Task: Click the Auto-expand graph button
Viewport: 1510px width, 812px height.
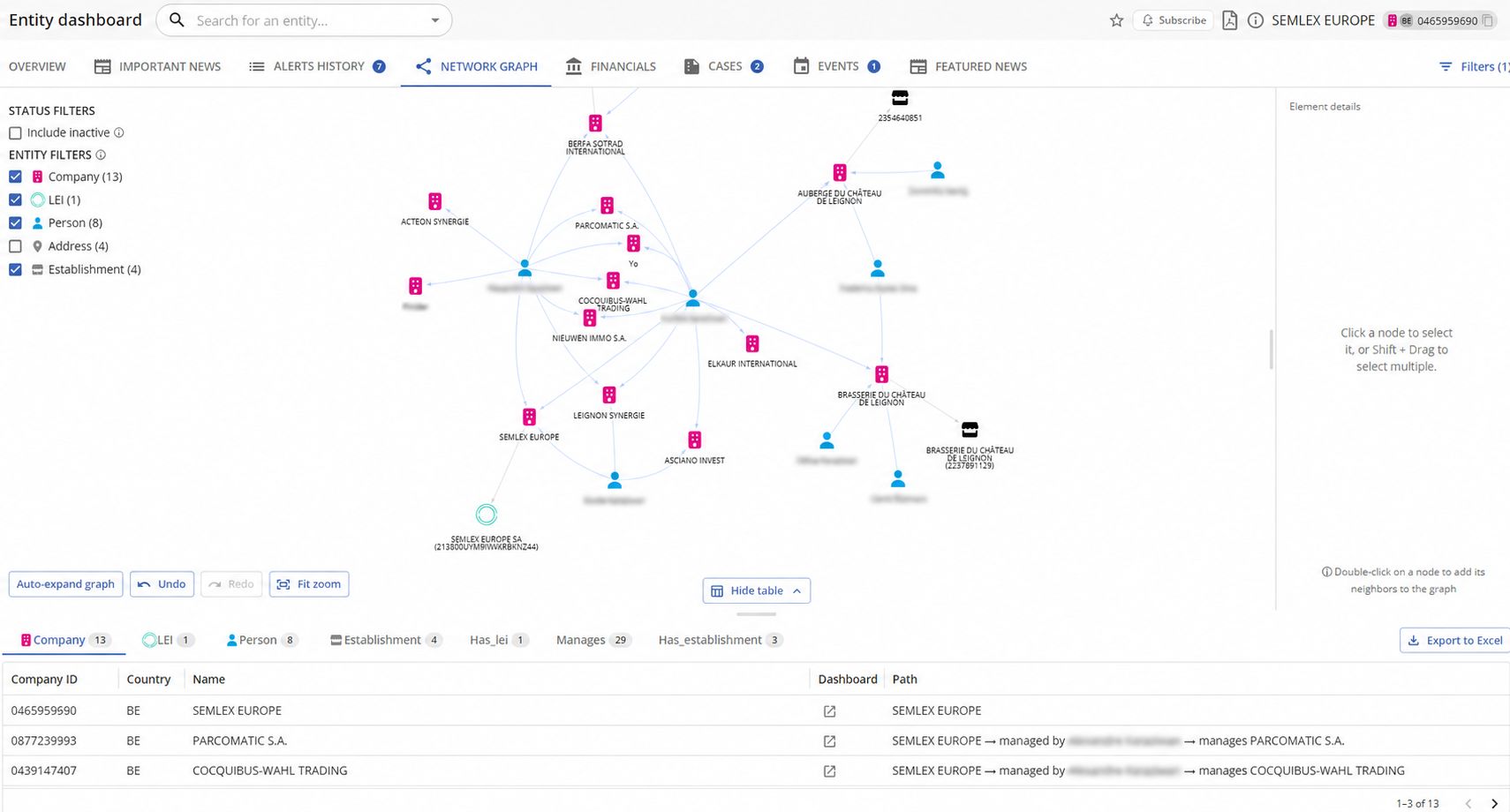Action: tap(65, 584)
